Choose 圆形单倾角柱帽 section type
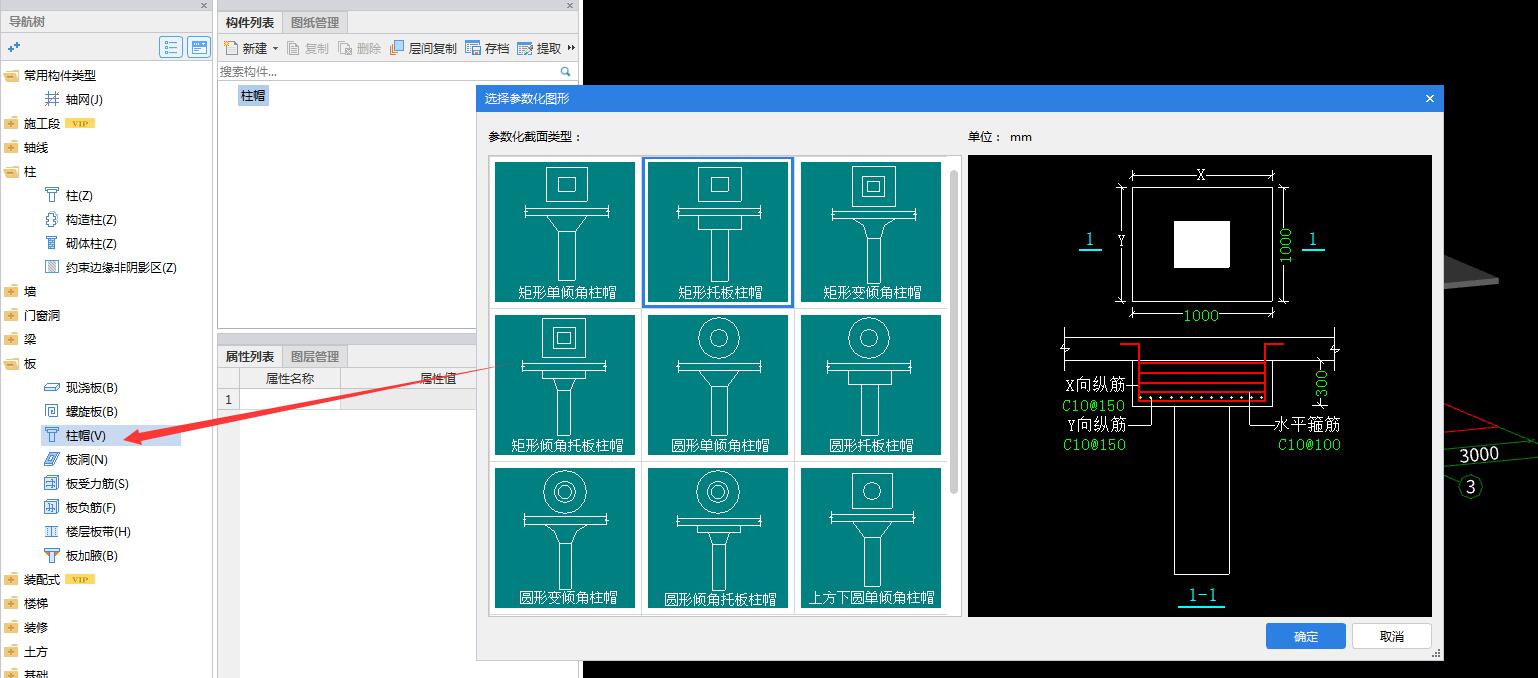1538x678 pixels. (718, 385)
